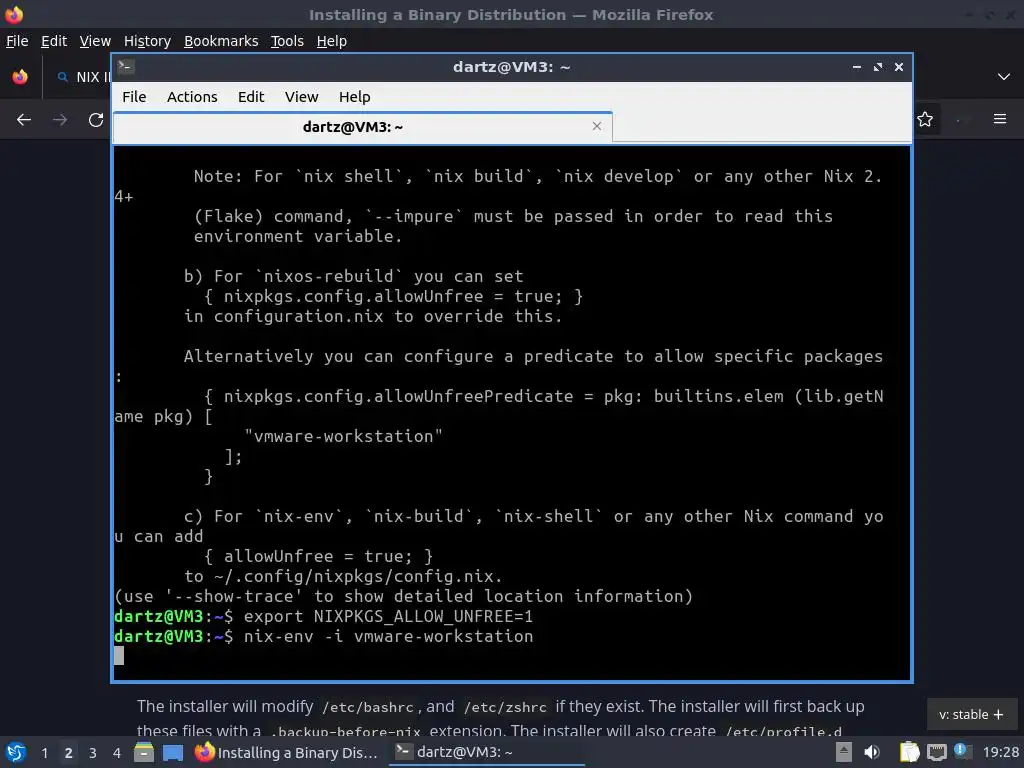Click the 'nix-env -i vmware-workstation' command line

[x=389, y=636]
